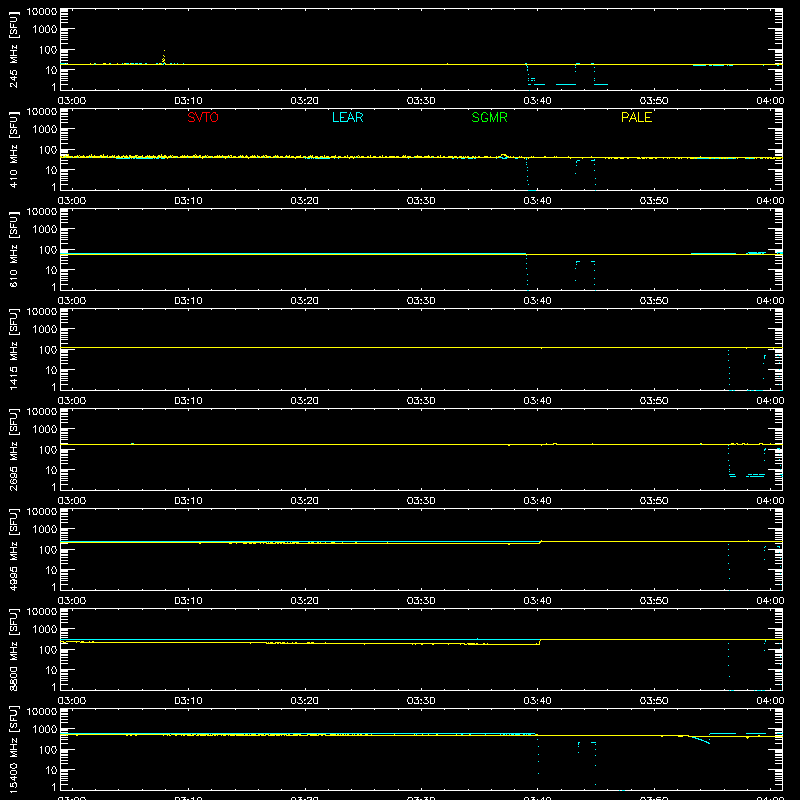Screen dimensions: 800x800
Task: Click 03:50 tick label under 410 MHz panel
Action: pos(654,201)
